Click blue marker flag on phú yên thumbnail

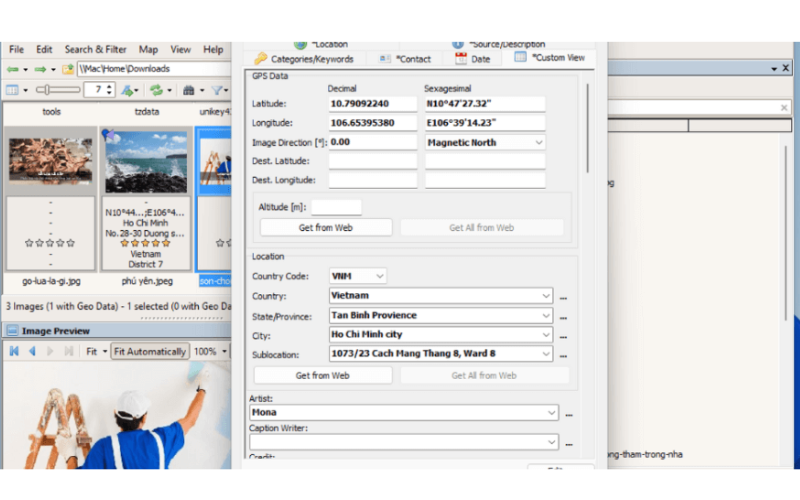point(108,135)
